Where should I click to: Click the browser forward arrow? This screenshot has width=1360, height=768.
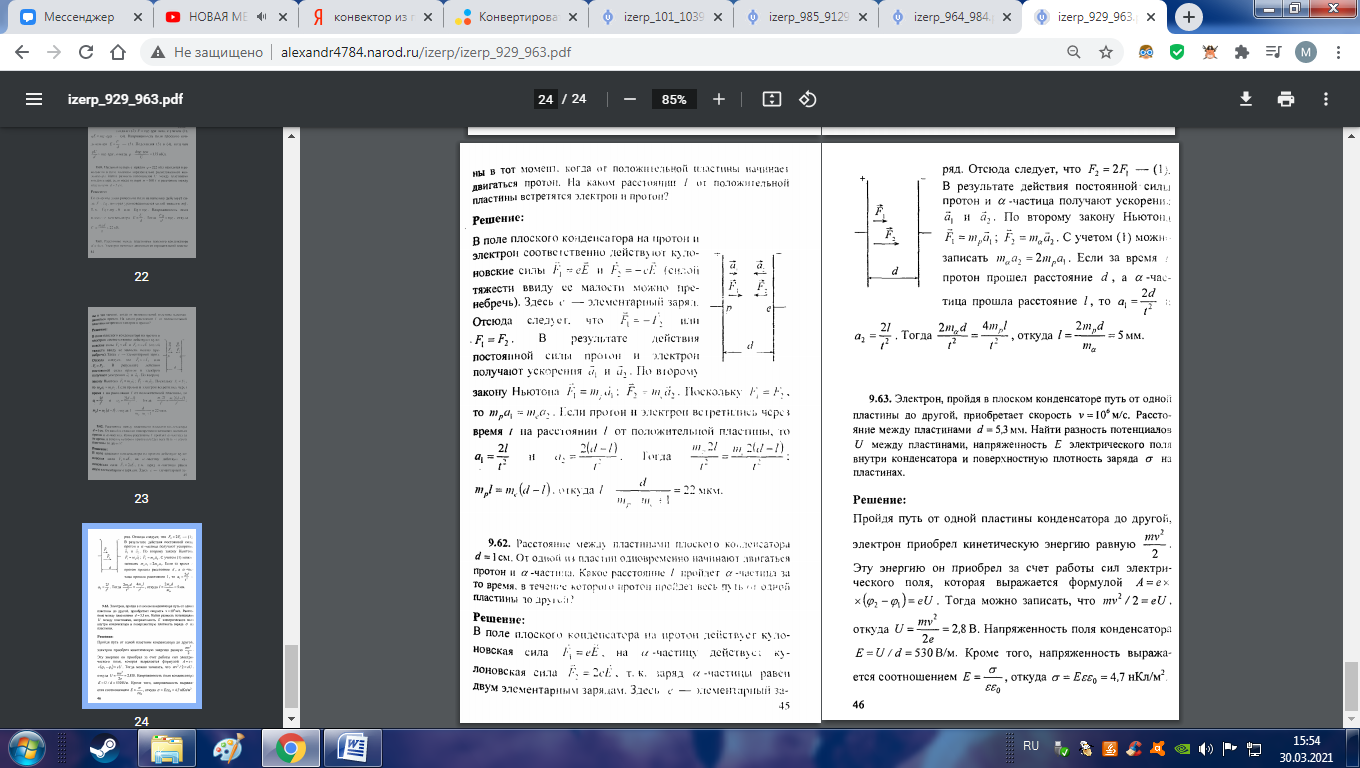[x=55, y=52]
